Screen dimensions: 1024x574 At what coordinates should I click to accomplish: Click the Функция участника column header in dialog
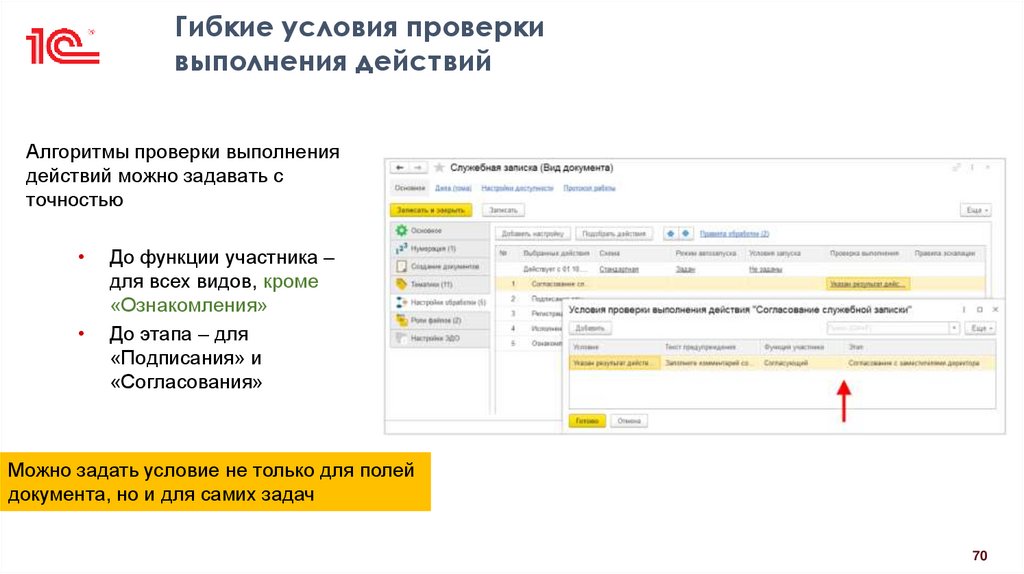[793, 347]
